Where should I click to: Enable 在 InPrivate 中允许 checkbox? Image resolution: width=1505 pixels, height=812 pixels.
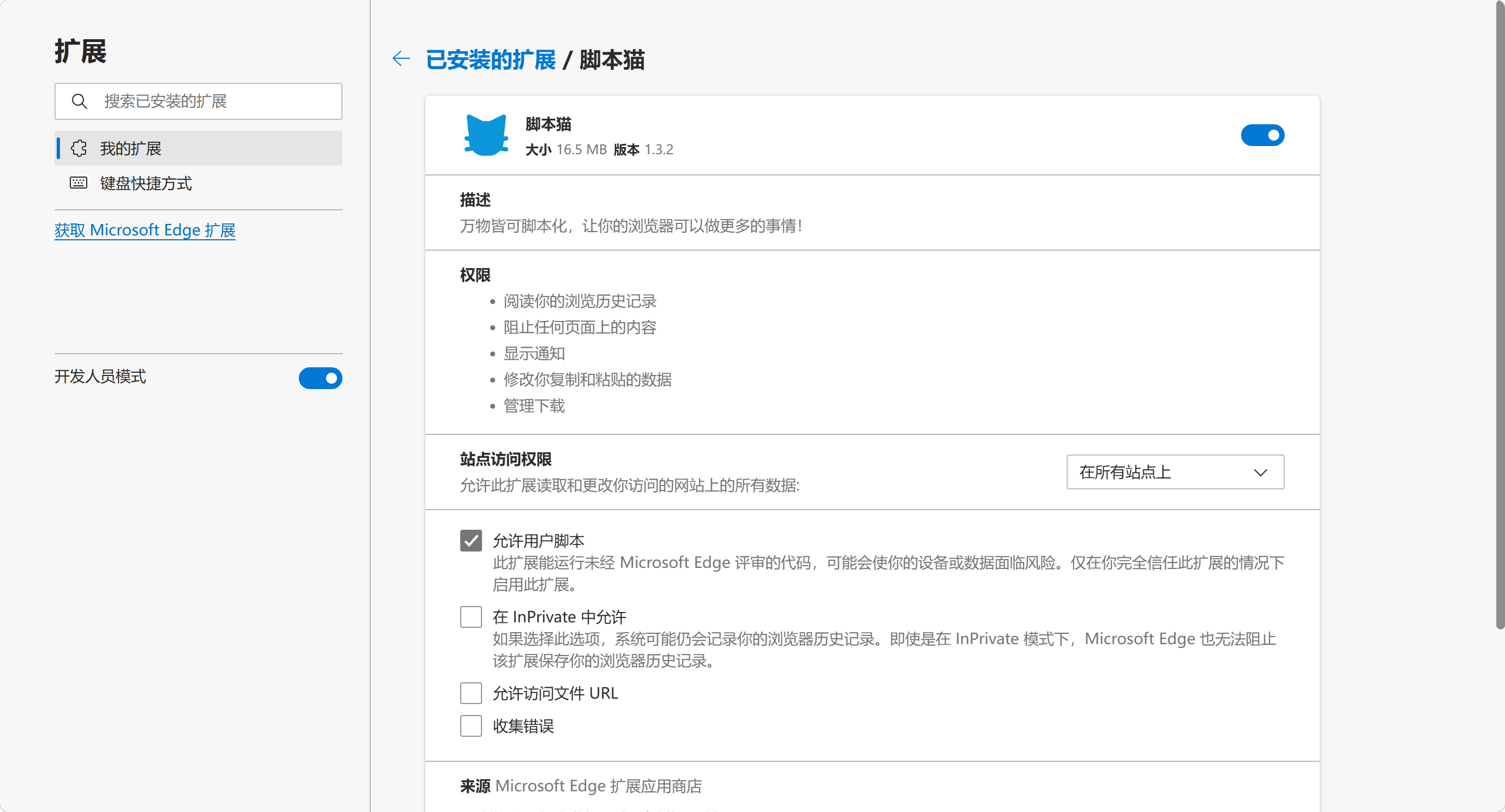pos(471,616)
